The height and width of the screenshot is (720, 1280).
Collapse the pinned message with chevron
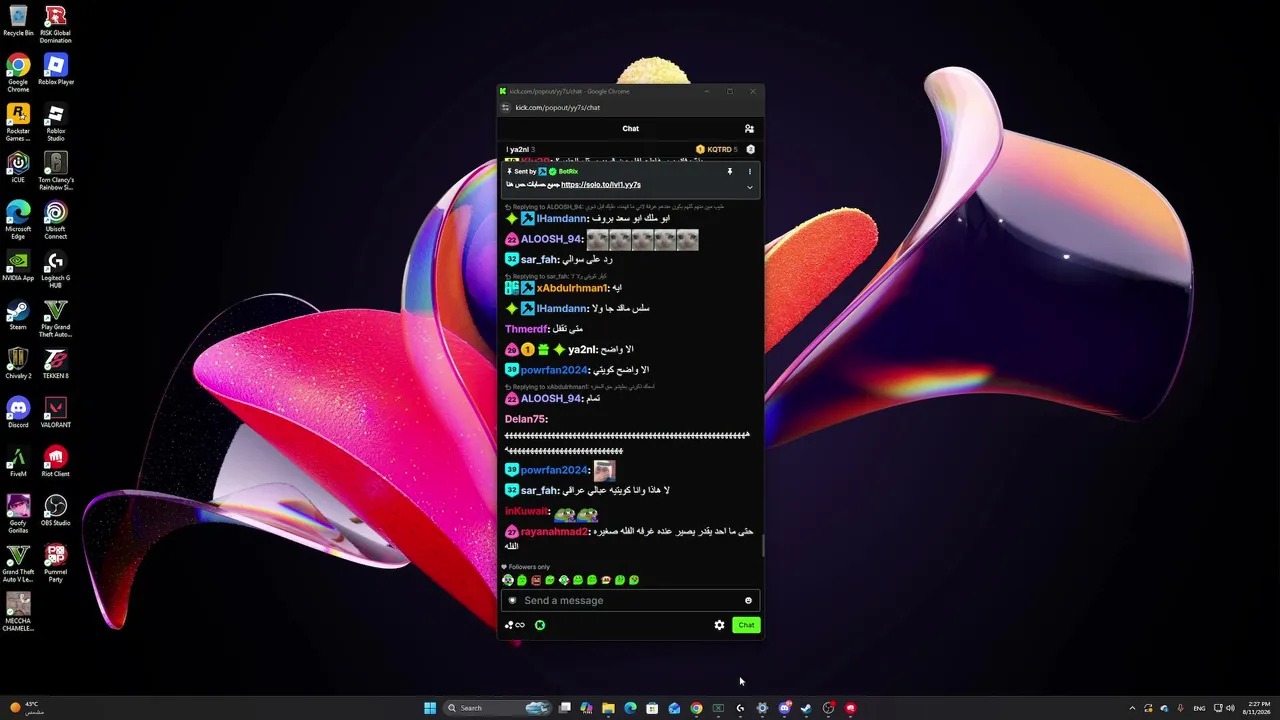[749, 187]
